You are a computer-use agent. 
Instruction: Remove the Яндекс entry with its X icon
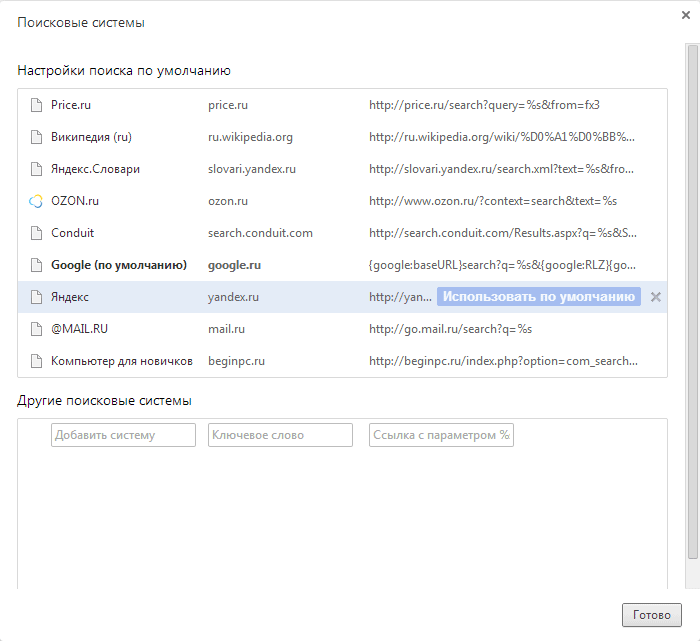(655, 297)
